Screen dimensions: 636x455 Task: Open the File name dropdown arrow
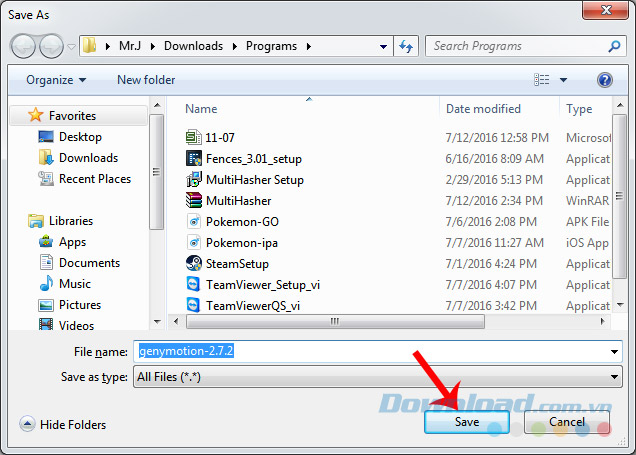[x=615, y=352]
